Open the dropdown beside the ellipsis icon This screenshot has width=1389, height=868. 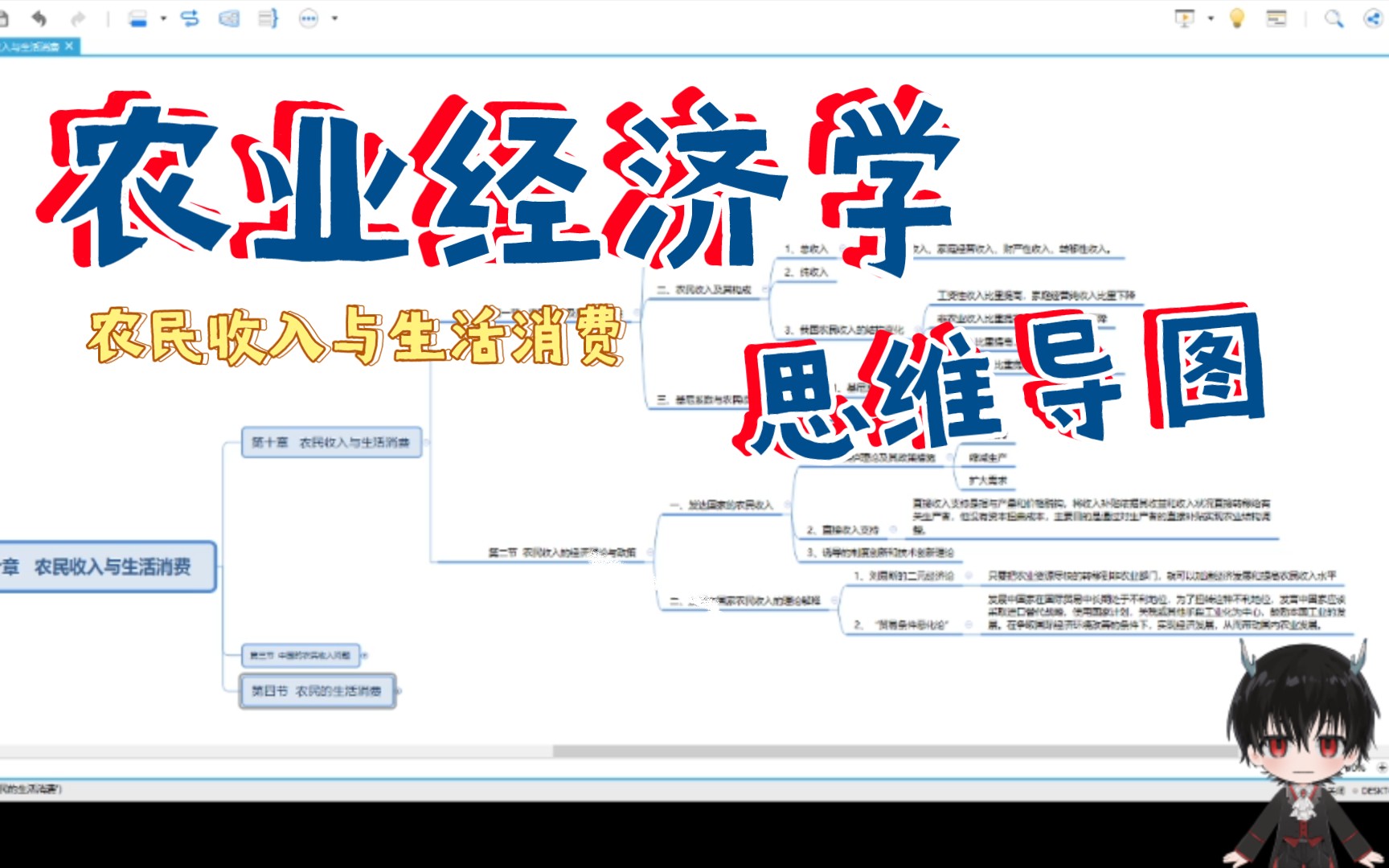click(x=334, y=18)
